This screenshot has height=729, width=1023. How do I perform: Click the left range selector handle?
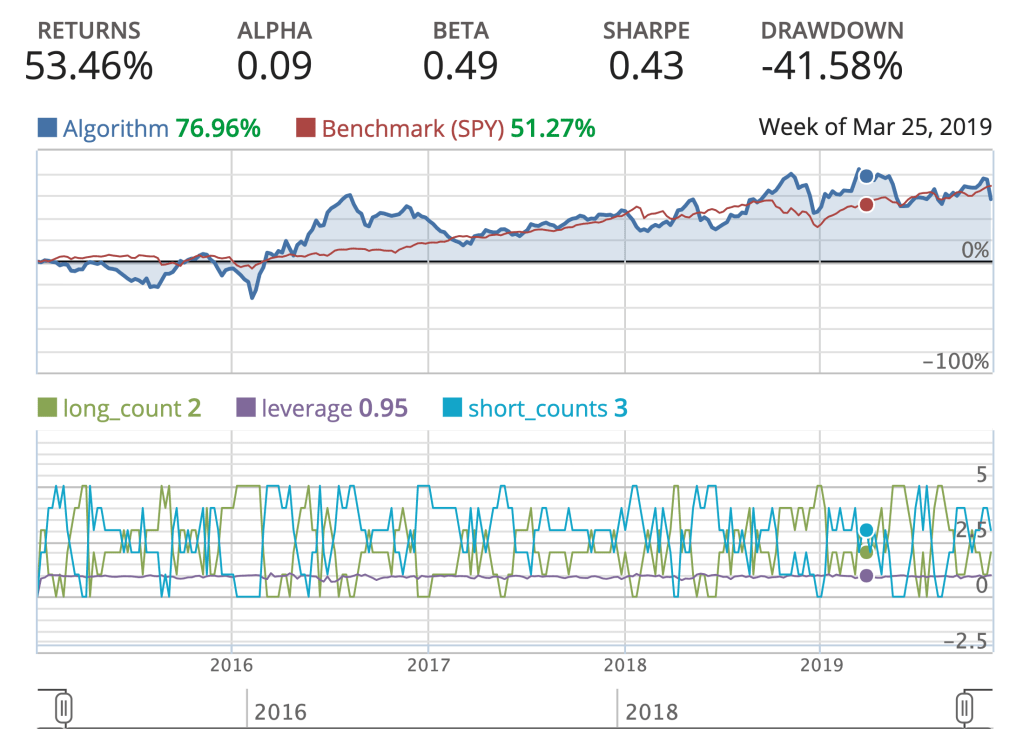coord(62,706)
